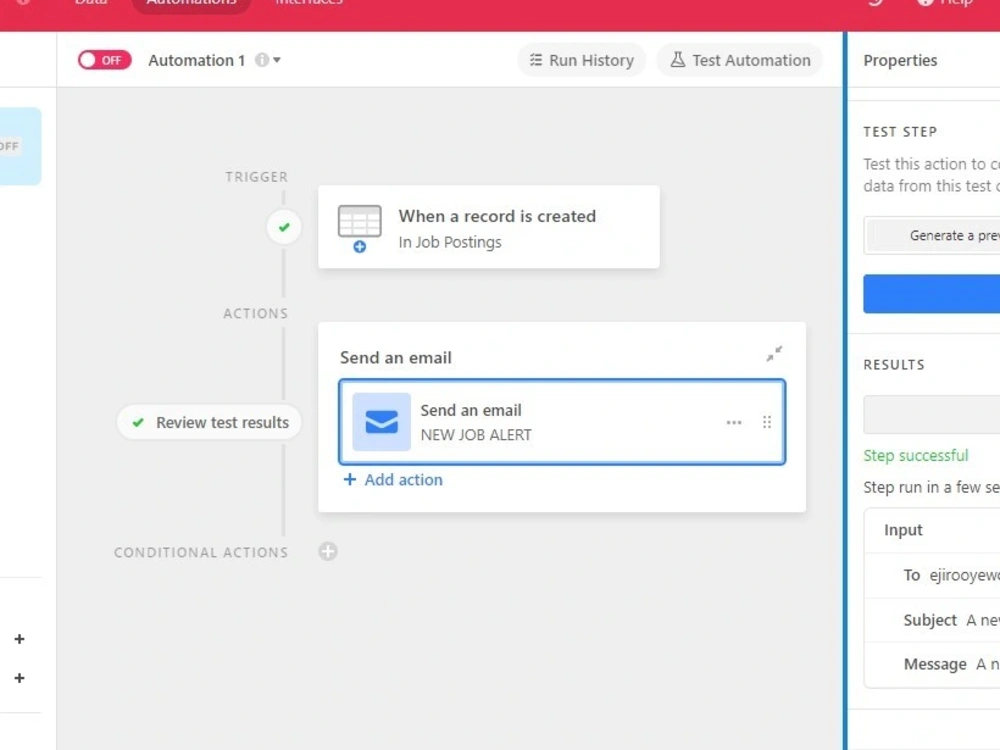Click the To field value in results
Image resolution: width=1000 pixels, height=750 pixels.
[x=964, y=575]
